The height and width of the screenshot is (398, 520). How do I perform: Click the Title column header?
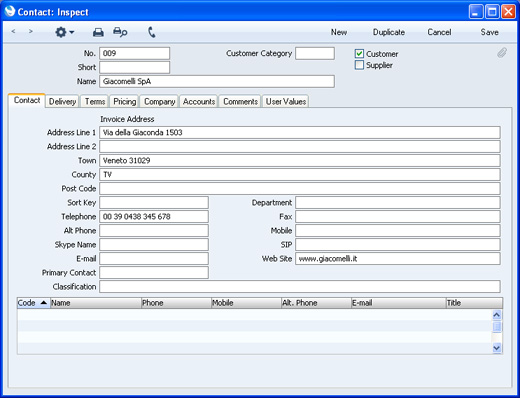(x=474, y=303)
